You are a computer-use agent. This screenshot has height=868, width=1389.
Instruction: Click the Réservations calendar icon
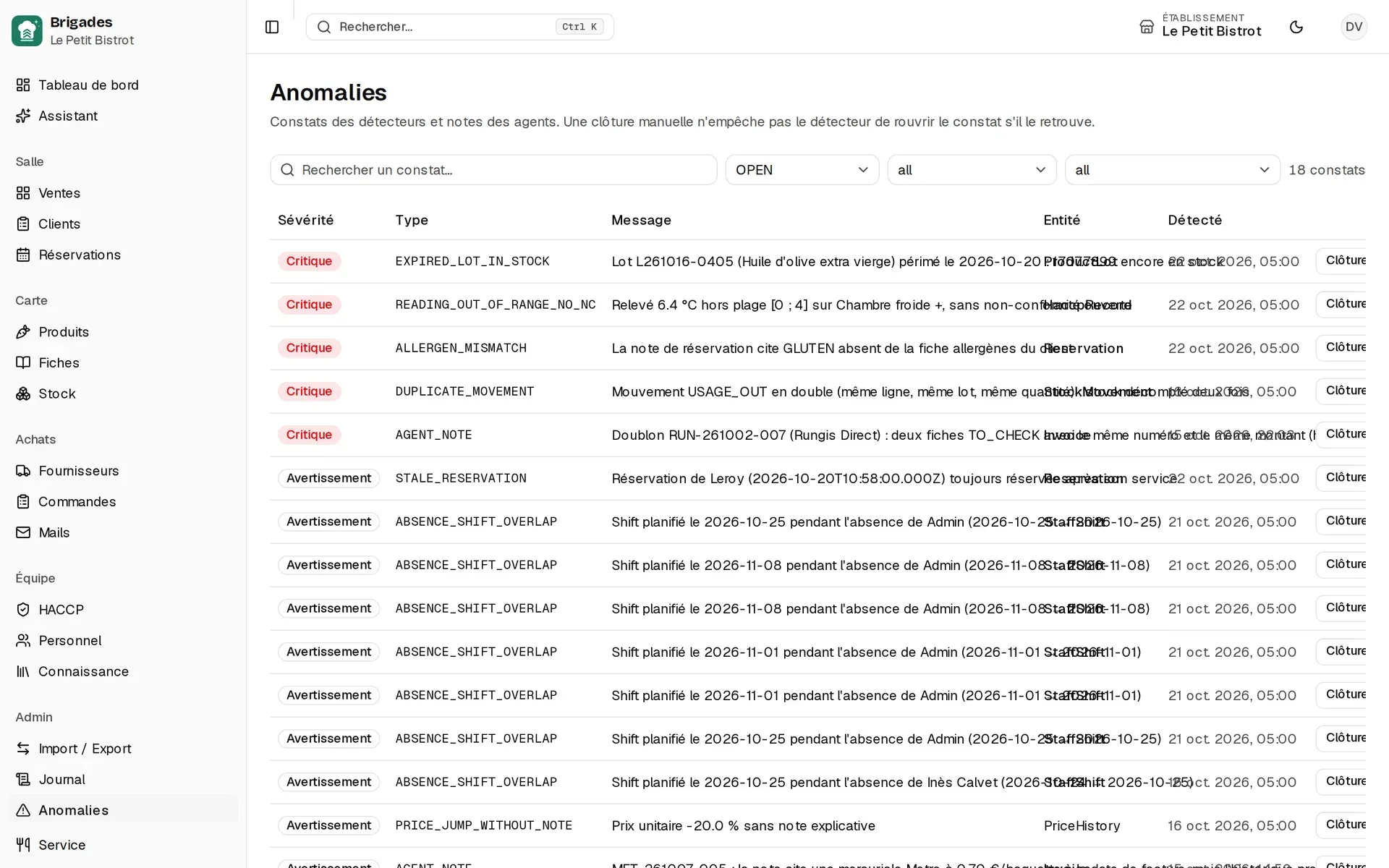23,255
